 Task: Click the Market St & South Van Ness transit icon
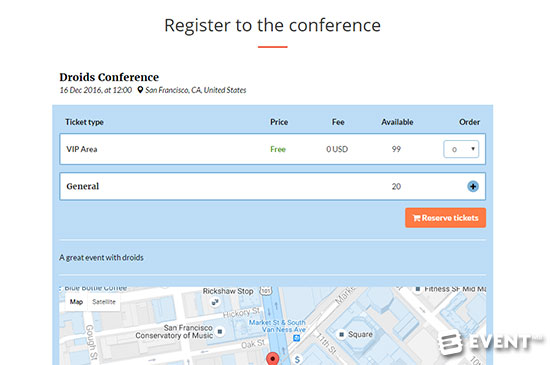point(296,338)
